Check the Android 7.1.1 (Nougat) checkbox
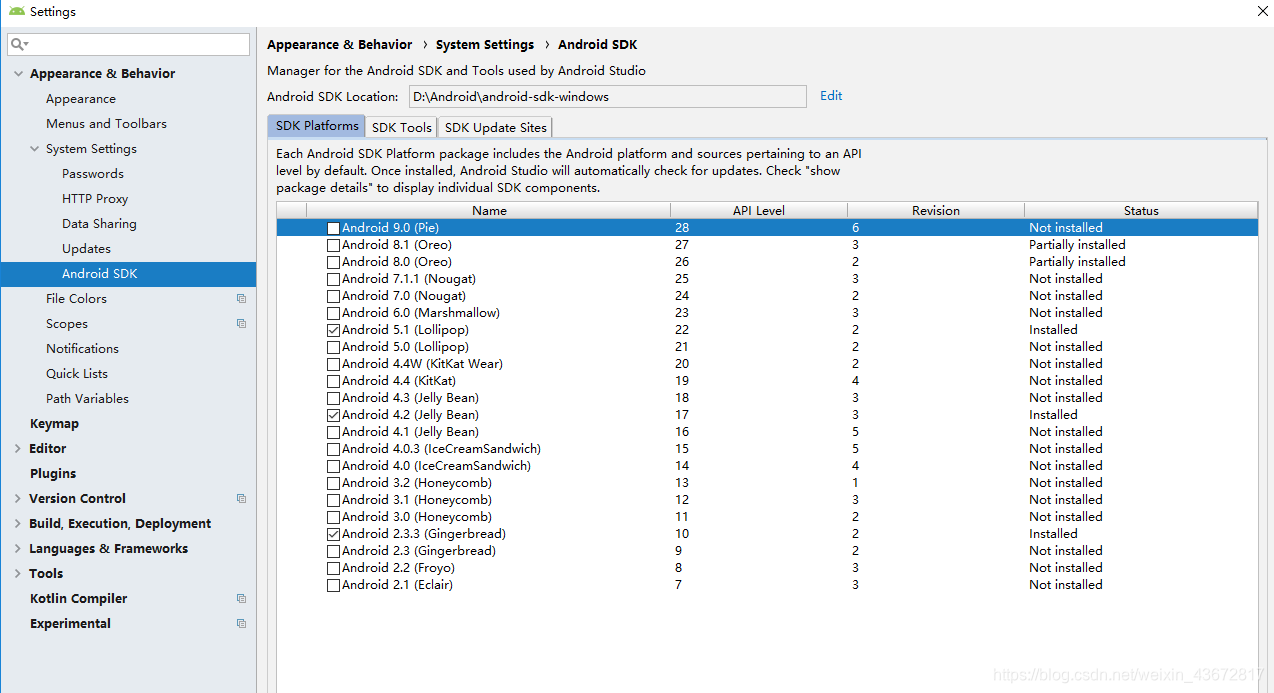 tap(333, 279)
